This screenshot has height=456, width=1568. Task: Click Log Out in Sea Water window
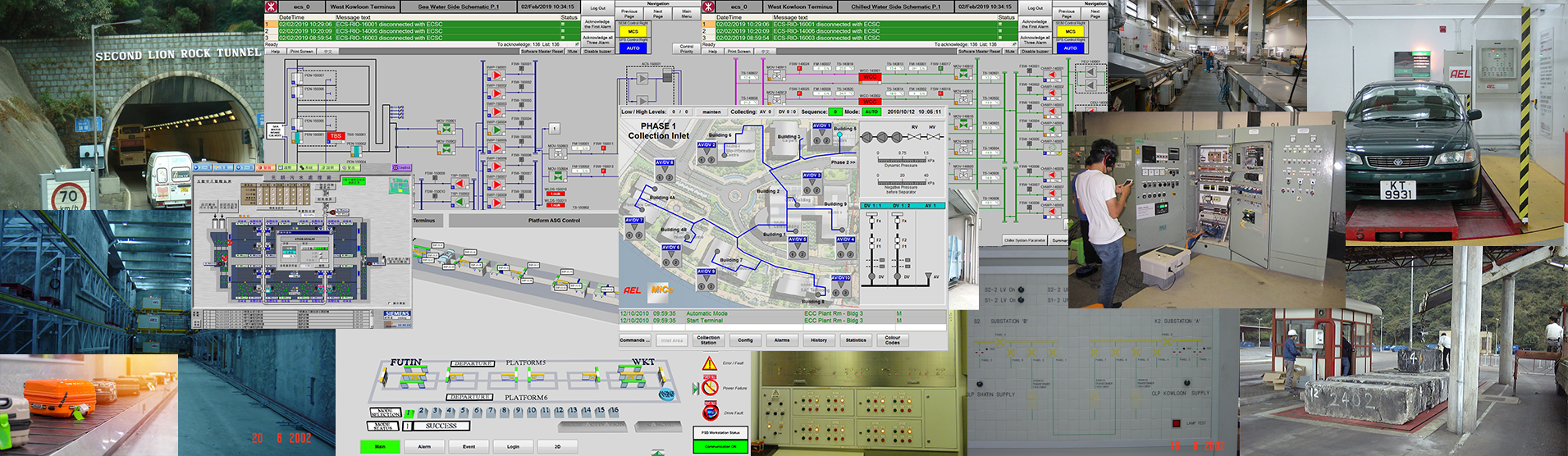pos(597,8)
